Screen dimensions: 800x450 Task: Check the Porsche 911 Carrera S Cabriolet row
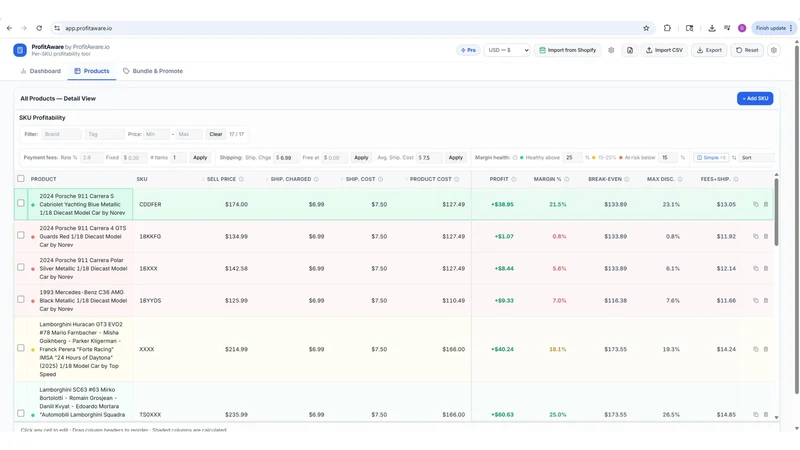click(x=21, y=203)
